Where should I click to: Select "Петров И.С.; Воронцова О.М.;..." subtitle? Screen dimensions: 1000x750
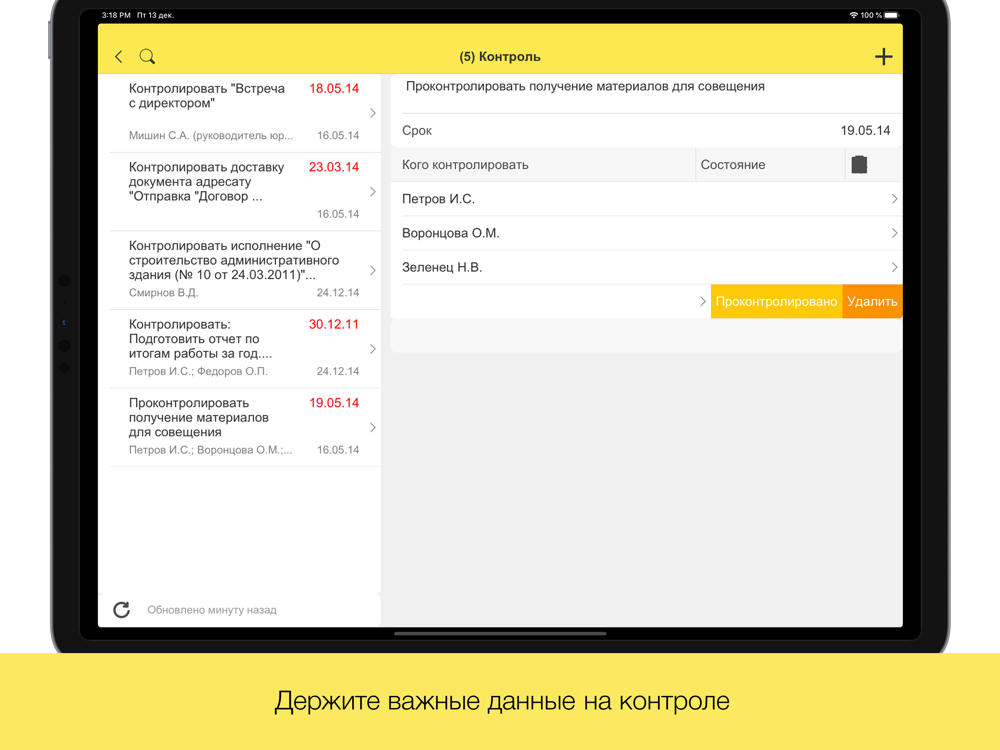[x=210, y=450]
